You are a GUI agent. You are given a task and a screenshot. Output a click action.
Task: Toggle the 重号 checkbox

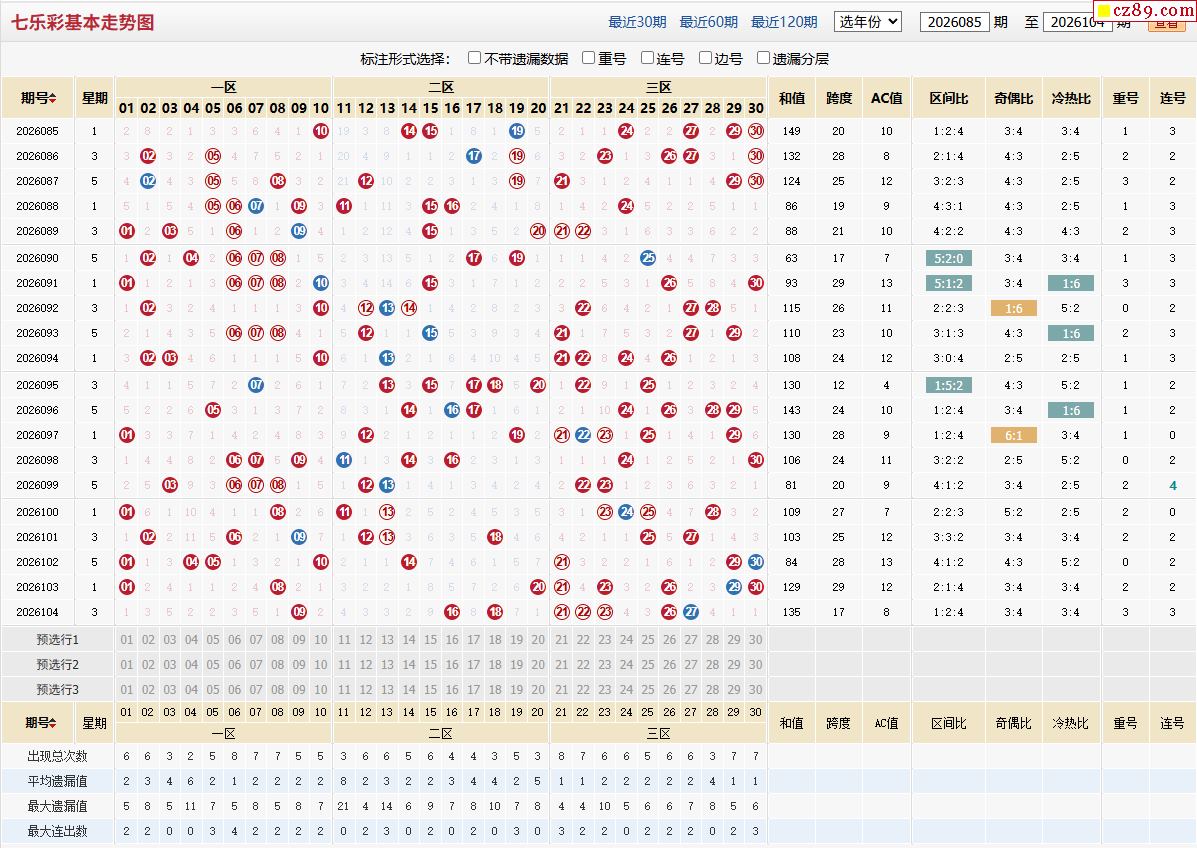tap(588, 58)
